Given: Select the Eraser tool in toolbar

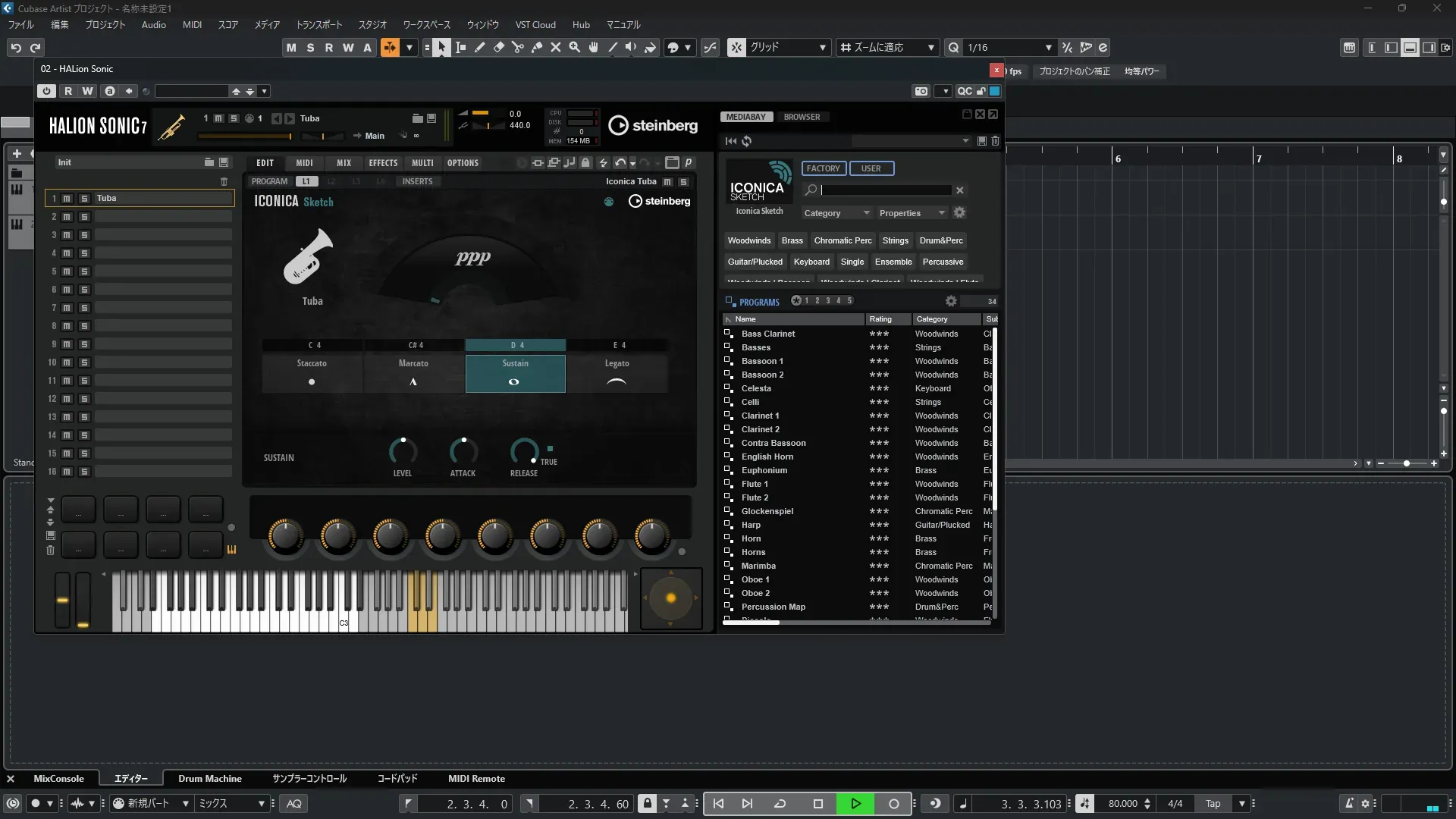Looking at the screenshot, I should [x=499, y=47].
